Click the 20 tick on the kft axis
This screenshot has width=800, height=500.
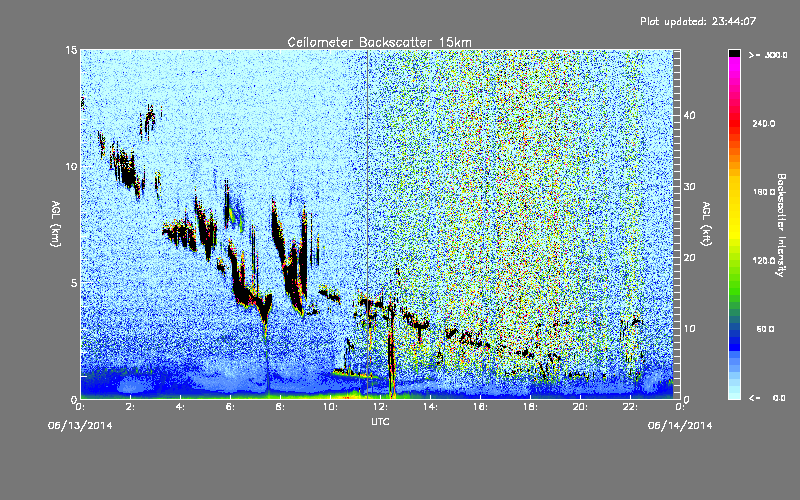tap(689, 258)
